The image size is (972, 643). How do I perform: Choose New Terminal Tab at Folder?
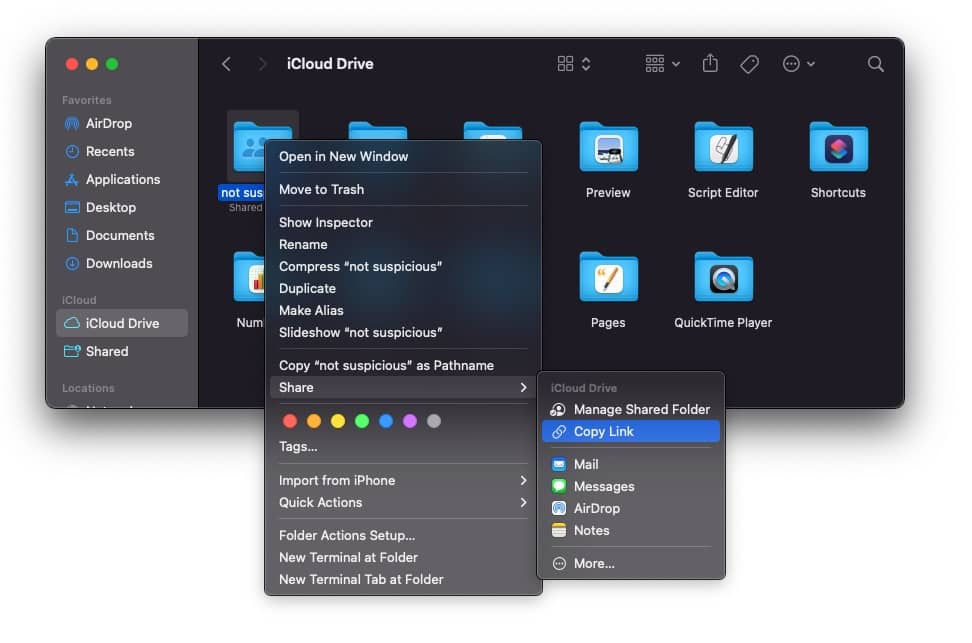pyautogui.click(x=403, y=580)
